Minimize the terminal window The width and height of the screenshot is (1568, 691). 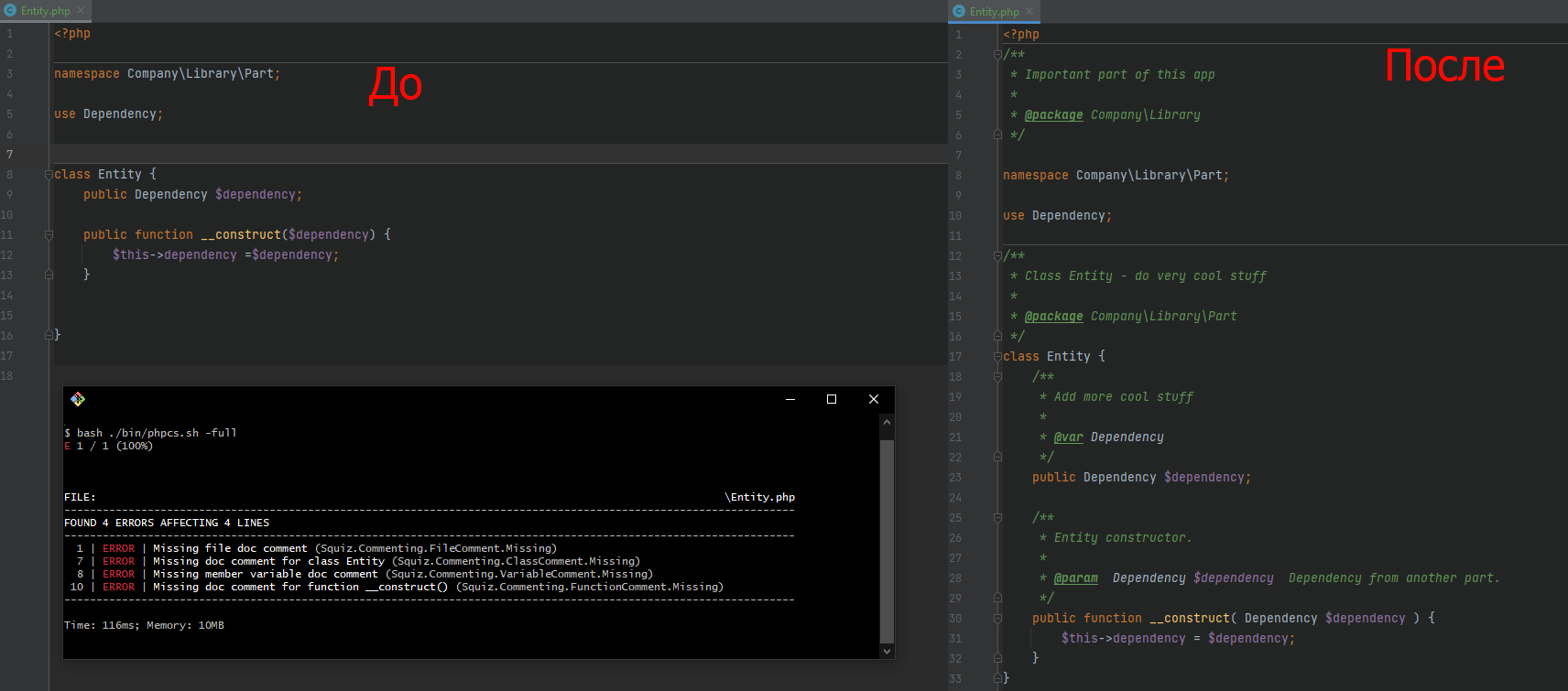(789, 399)
